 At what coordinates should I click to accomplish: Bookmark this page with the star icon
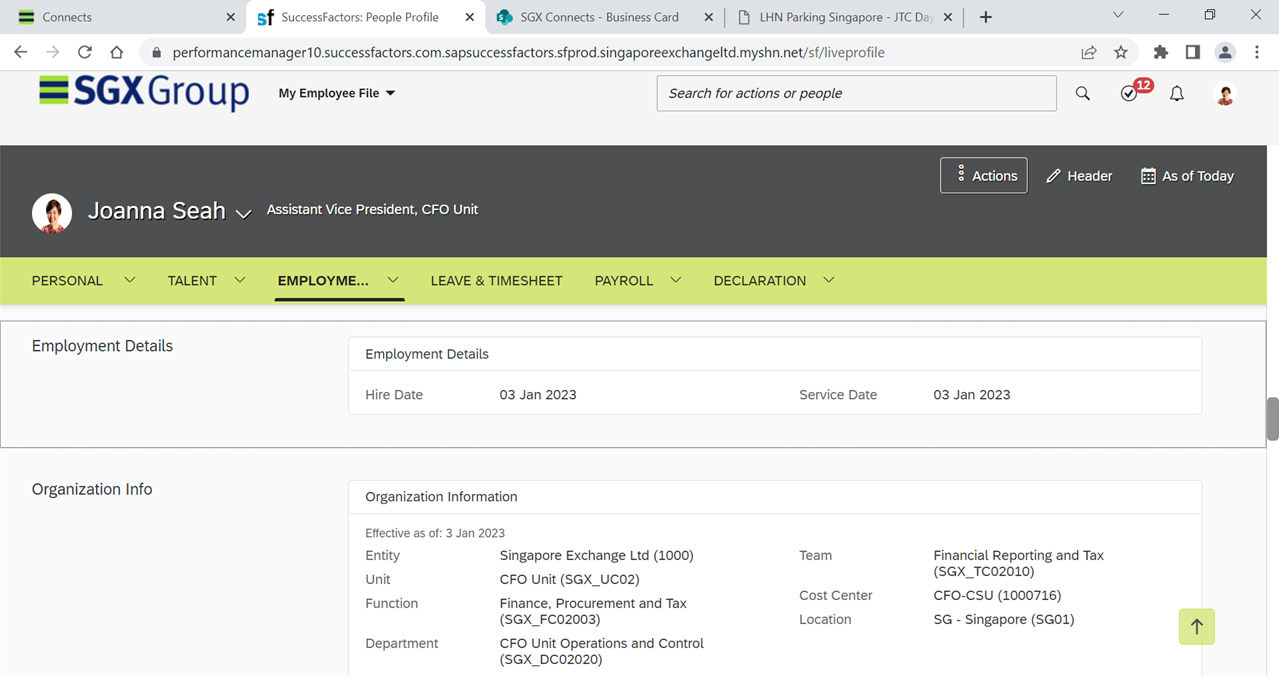pyautogui.click(x=1121, y=52)
